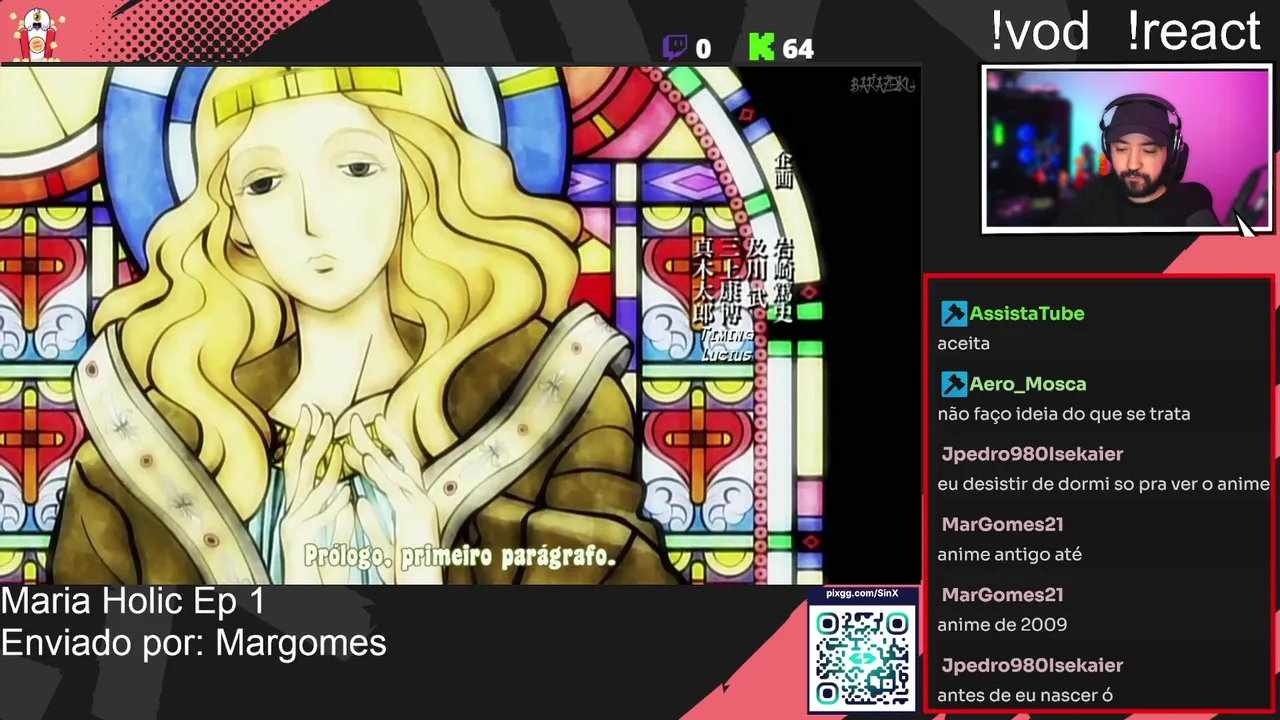Image resolution: width=1280 pixels, height=720 pixels.
Task: Select the username AssistaTube in chat
Action: pyautogui.click(x=1027, y=313)
